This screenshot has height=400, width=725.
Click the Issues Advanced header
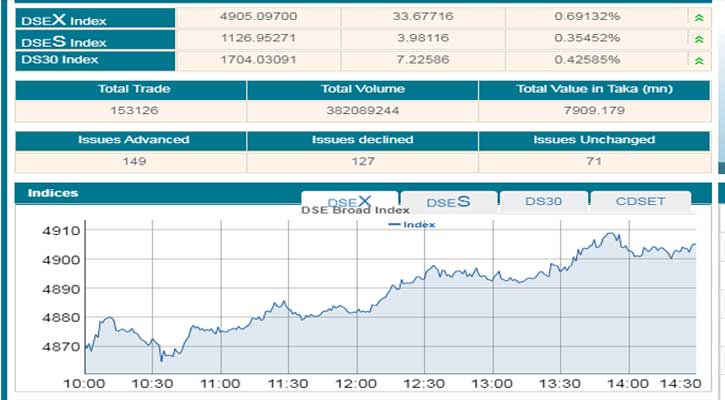point(130,140)
